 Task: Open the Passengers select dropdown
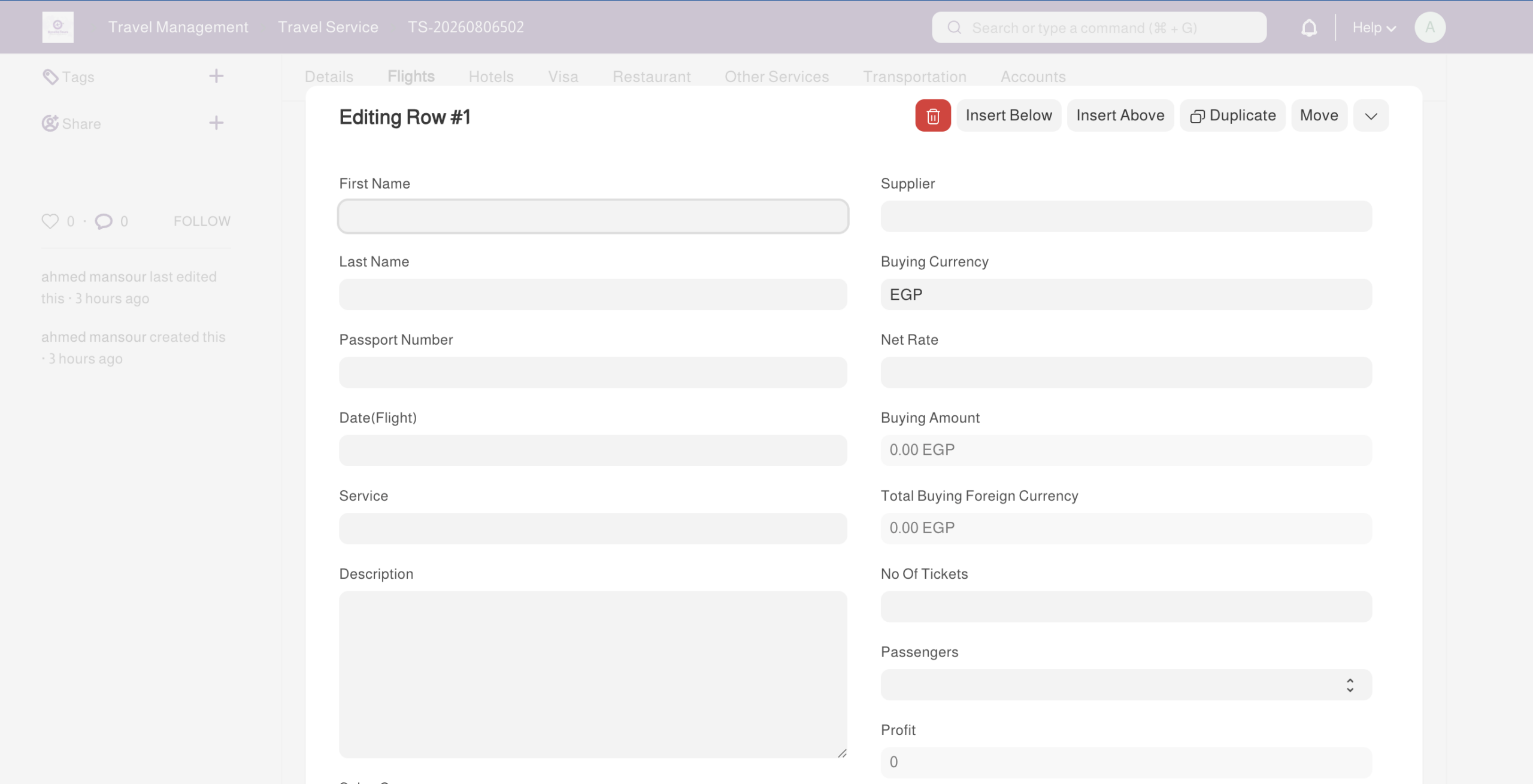(1126, 685)
